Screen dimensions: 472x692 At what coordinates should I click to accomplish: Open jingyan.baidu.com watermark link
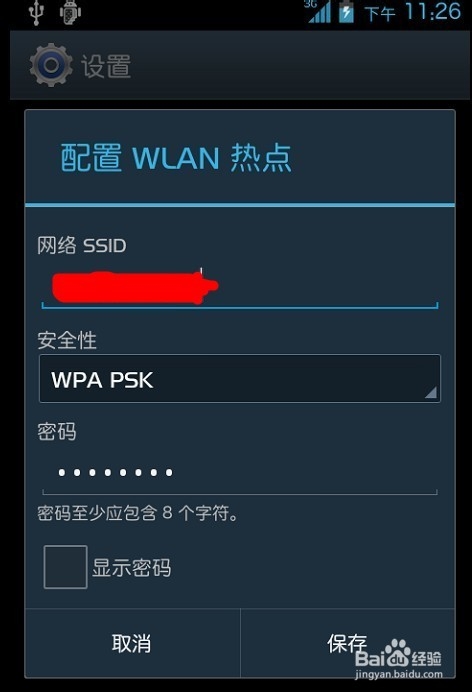pyautogui.click(x=398, y=674)
